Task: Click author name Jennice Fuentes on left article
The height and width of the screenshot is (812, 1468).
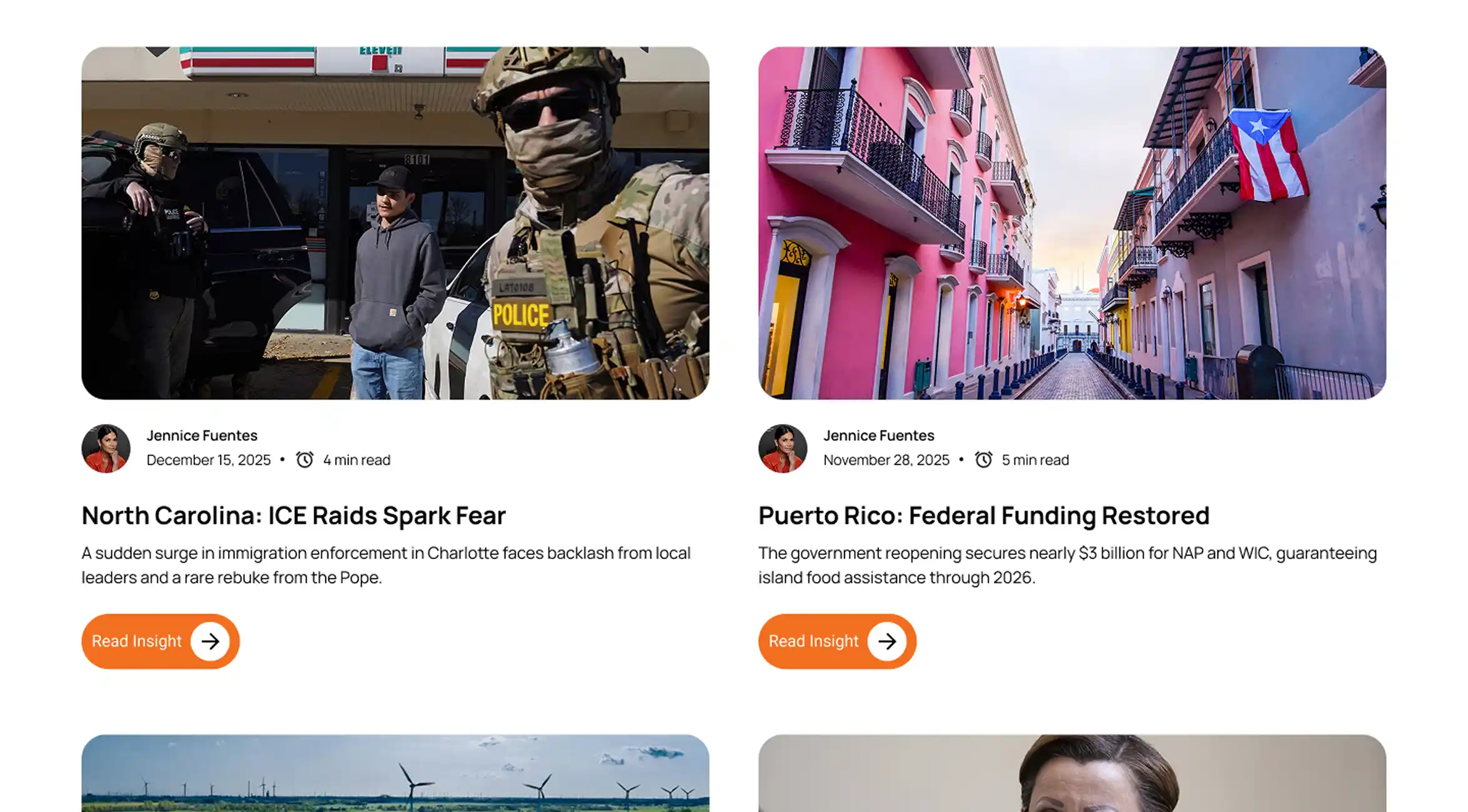Action: 202,435
